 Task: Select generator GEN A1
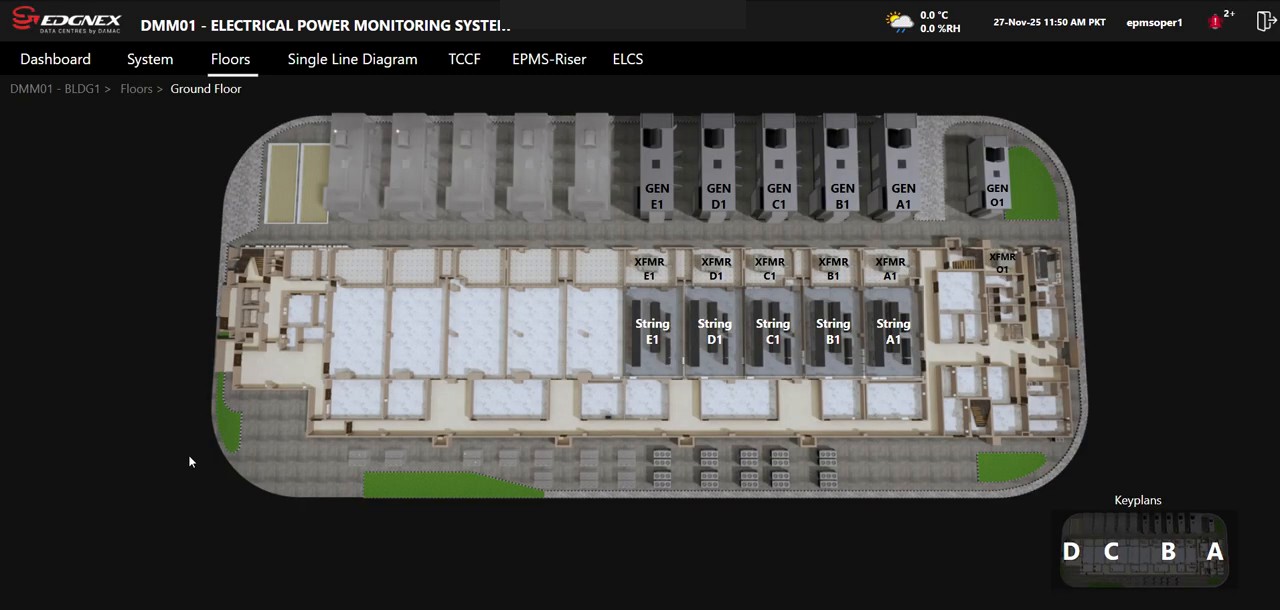[903, 196]
